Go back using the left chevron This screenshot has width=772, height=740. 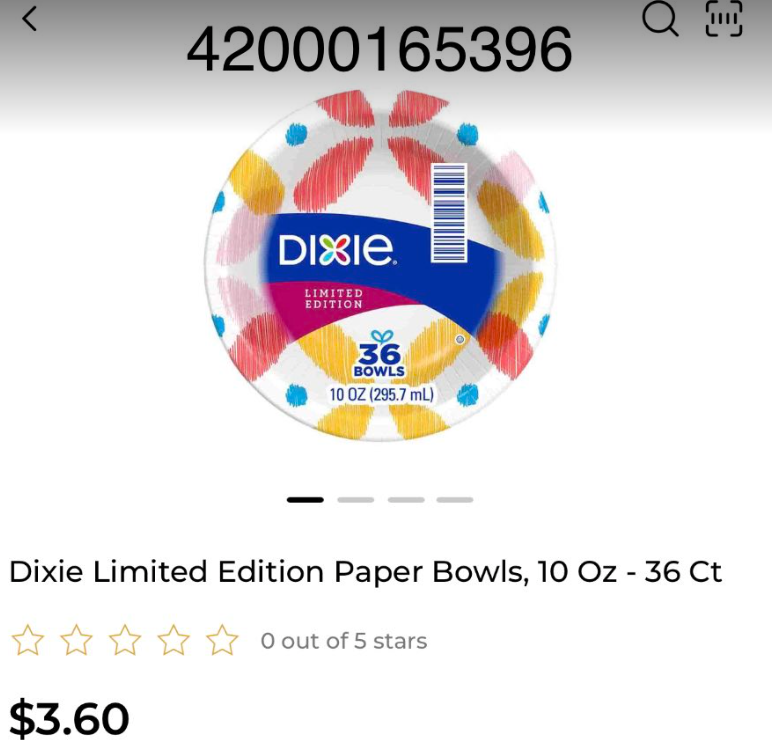coord(29,20)
